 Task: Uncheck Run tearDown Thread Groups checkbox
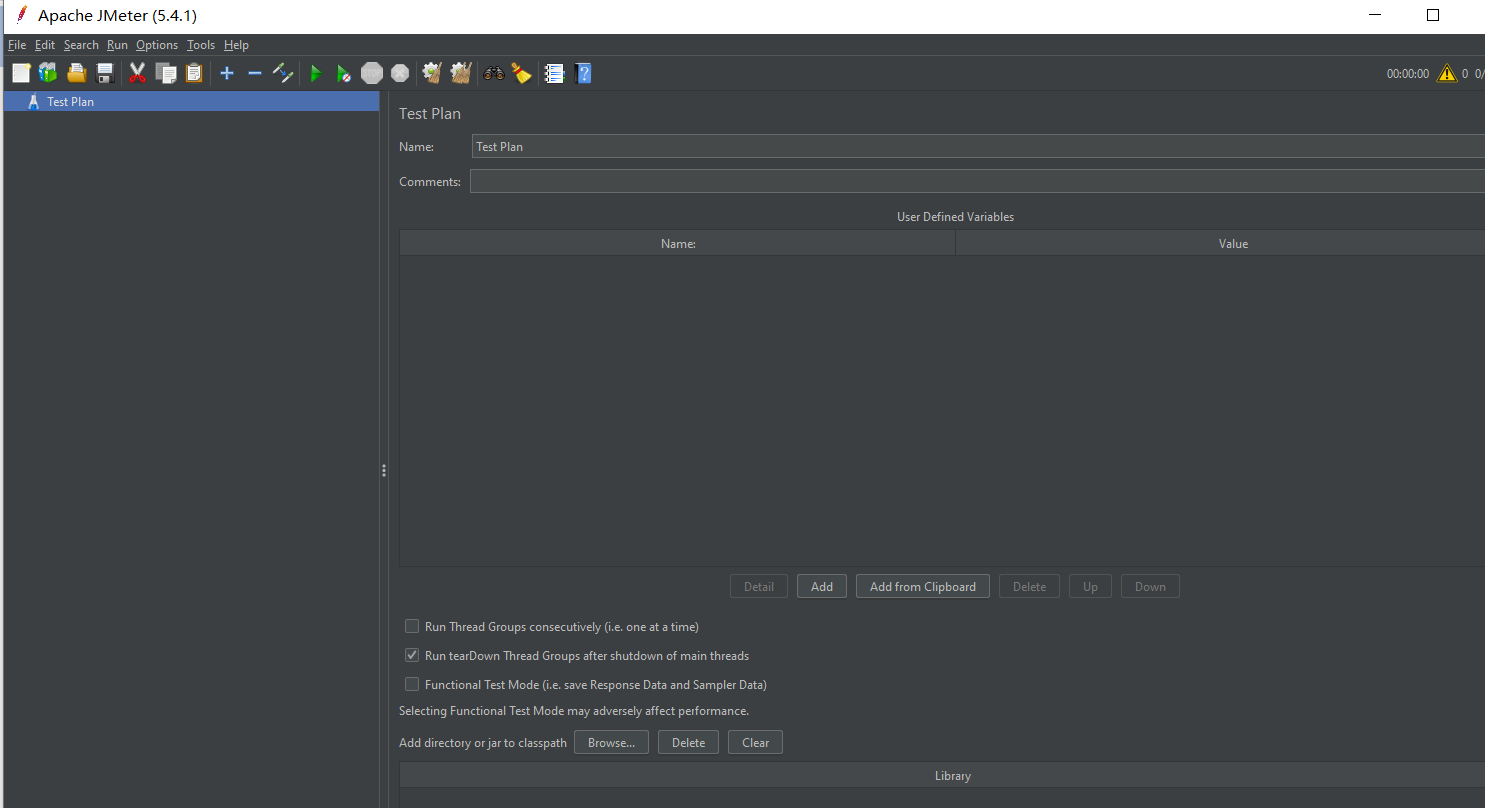pos(412,655)
